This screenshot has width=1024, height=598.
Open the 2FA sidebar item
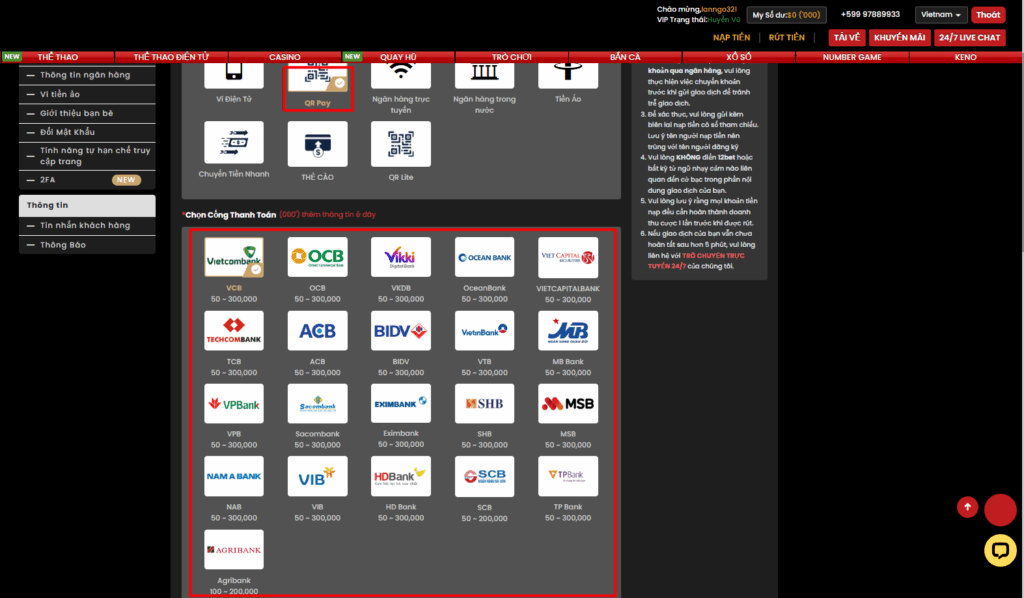coord(87,180)
